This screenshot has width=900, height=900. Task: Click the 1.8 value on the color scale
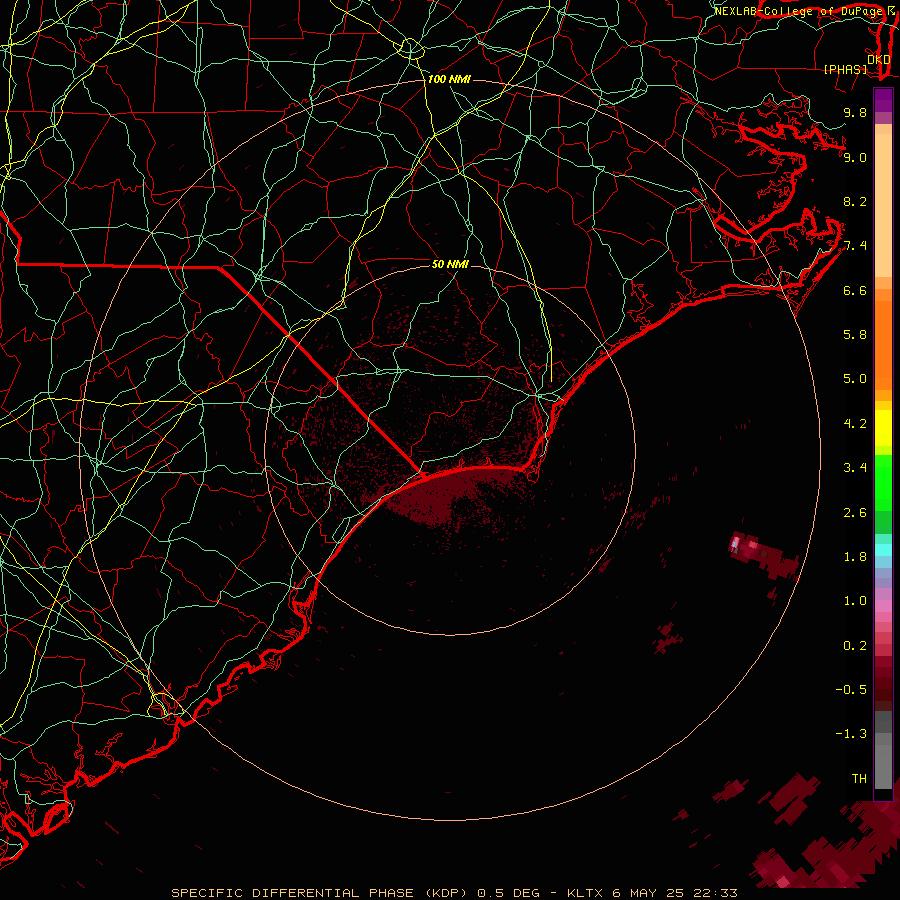click(x=855, y=557)
